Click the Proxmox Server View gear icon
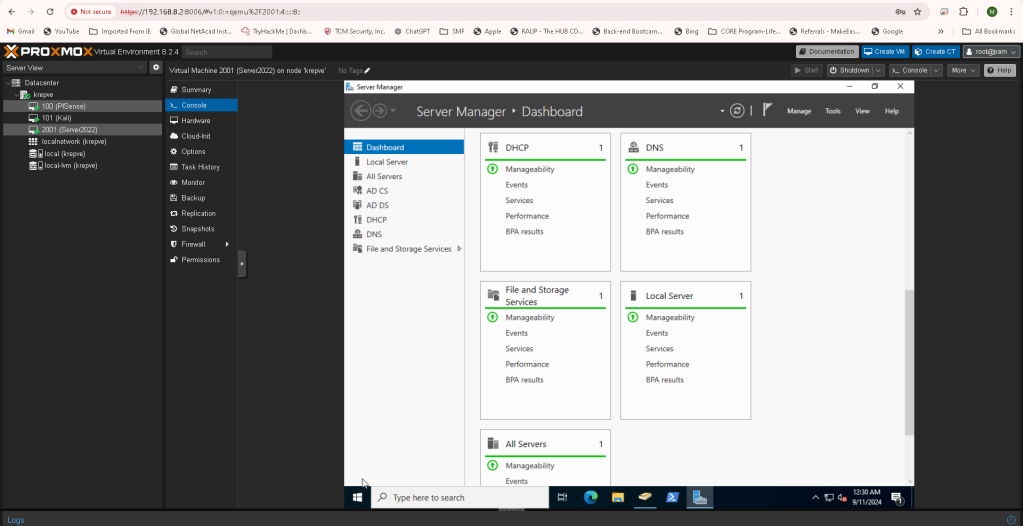 tap(155, 68)
